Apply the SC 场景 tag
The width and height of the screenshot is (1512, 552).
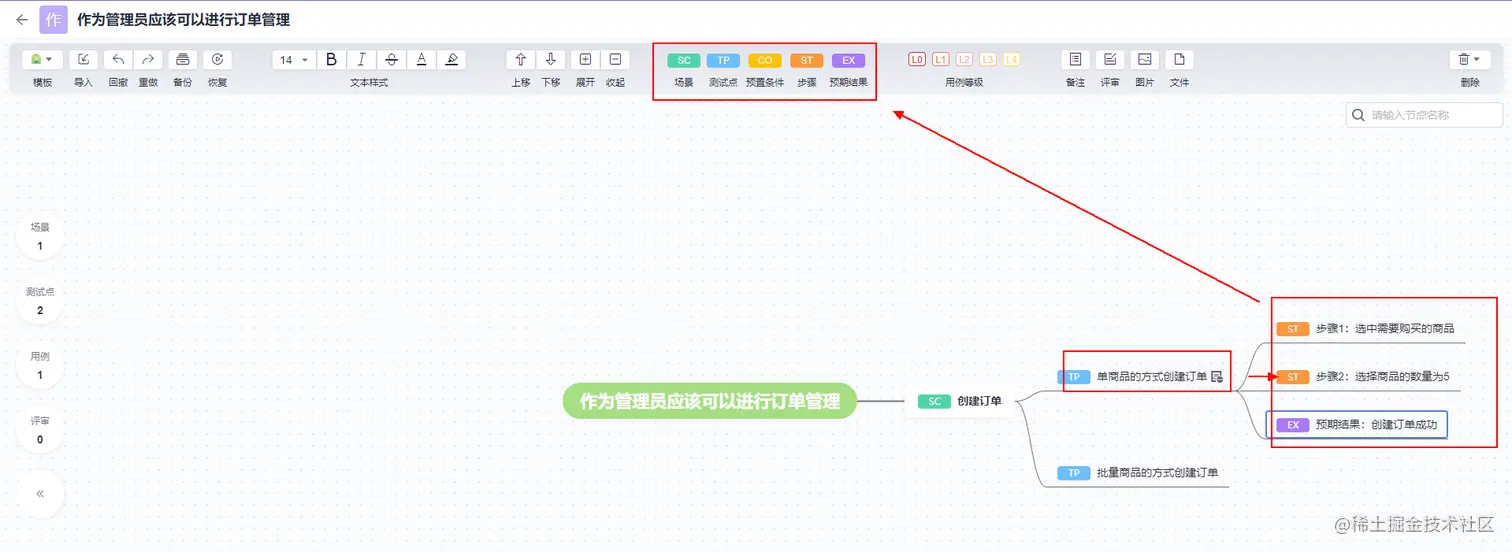click(684, 61)
